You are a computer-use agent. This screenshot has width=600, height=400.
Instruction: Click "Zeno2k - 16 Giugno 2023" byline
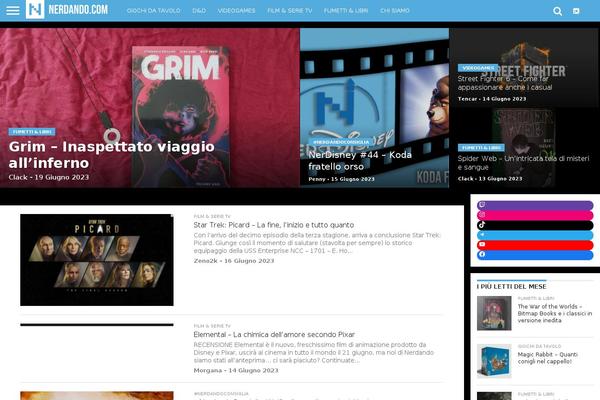coord(234,261)
